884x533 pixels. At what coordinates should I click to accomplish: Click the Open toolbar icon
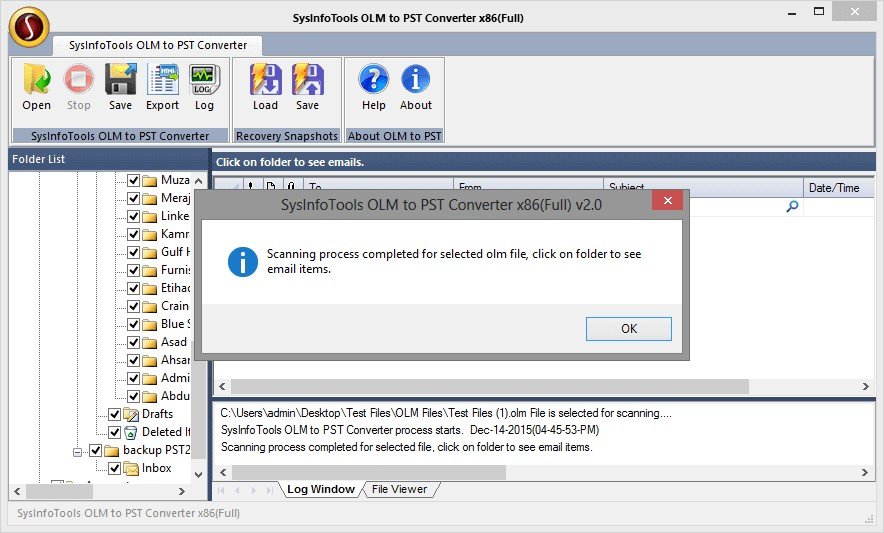(37, 79)
